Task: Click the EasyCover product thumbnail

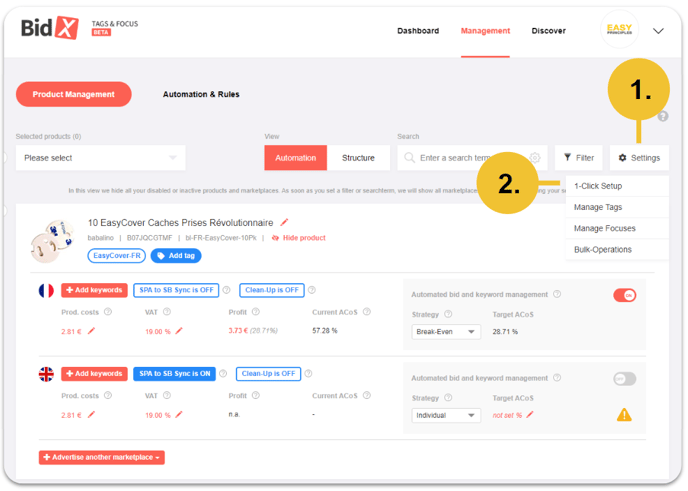Action: tap(52, 241)
